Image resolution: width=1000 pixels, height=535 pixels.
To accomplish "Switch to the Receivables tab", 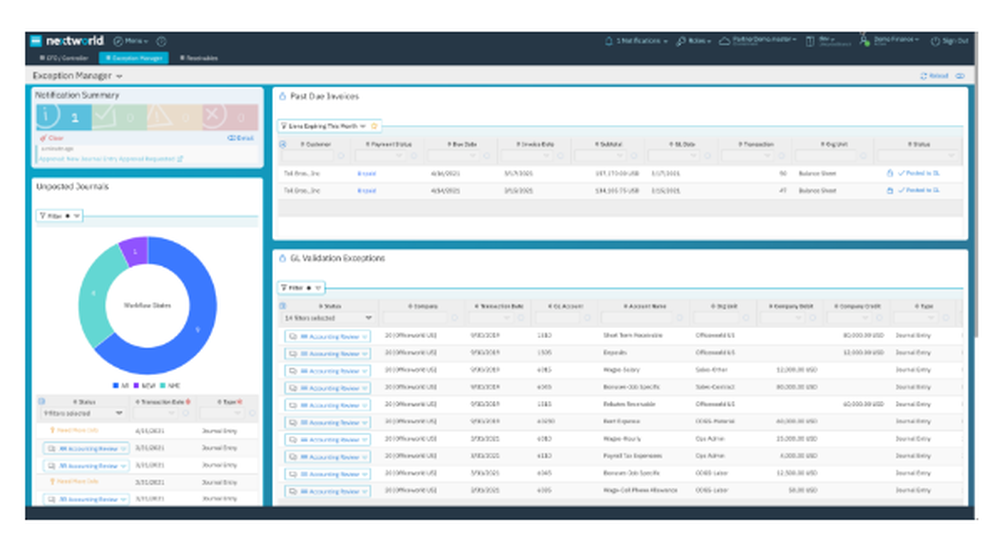I will pyautogui.click(x=199, y=58).
